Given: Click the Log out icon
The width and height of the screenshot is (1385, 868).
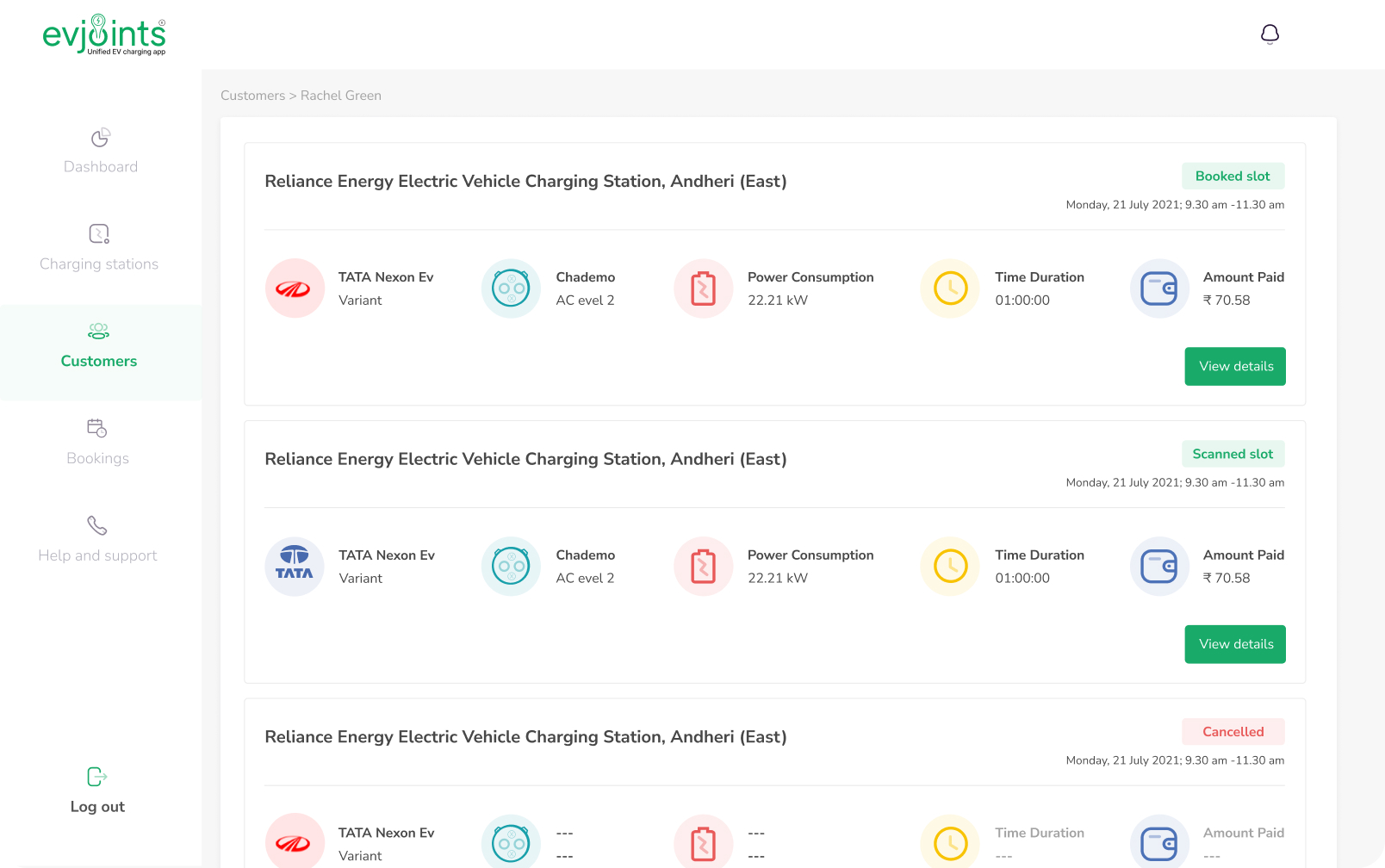Looking at the screenshot, I should point(97,777).
